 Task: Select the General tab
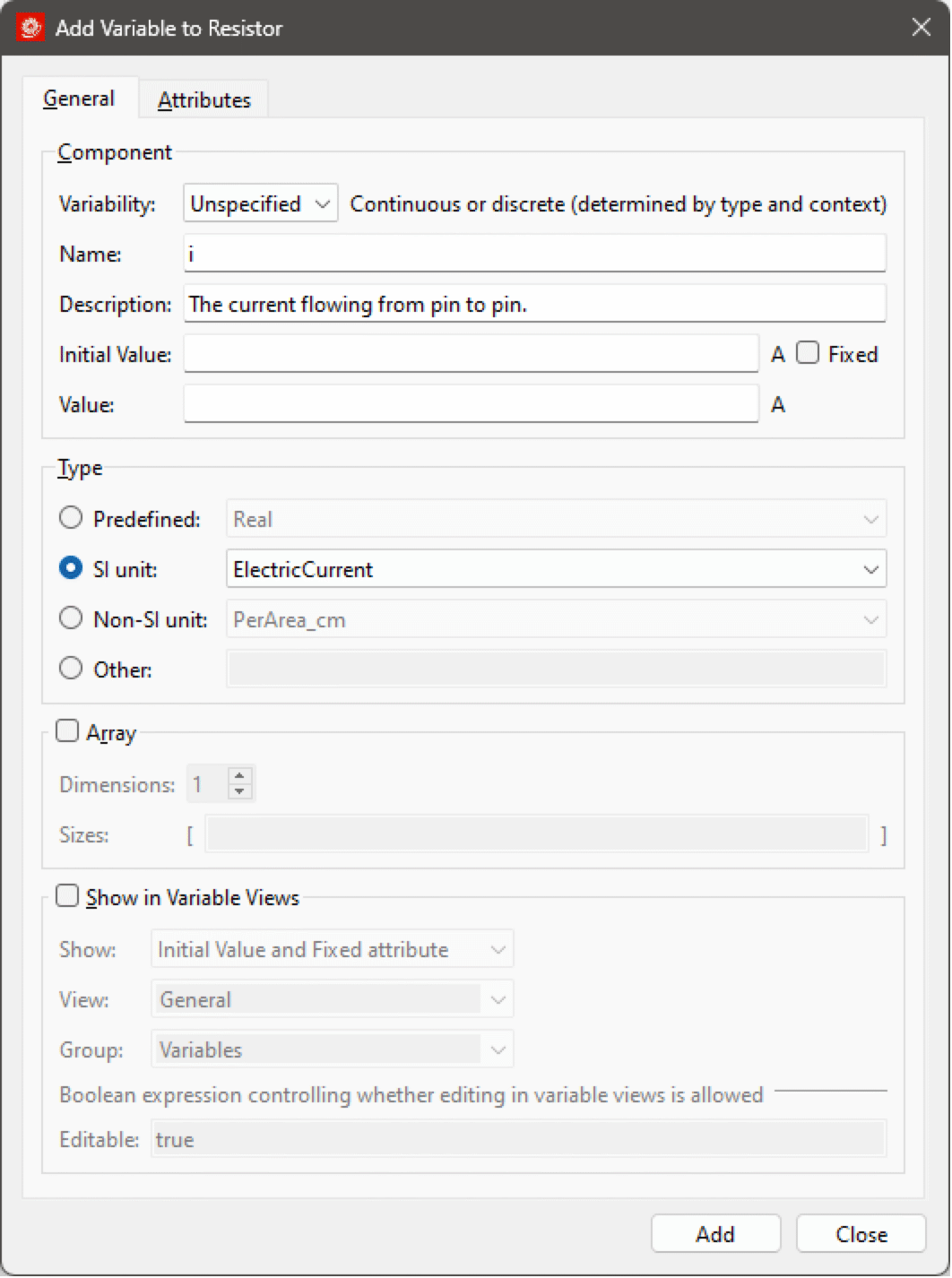click(x=79, y=99)
